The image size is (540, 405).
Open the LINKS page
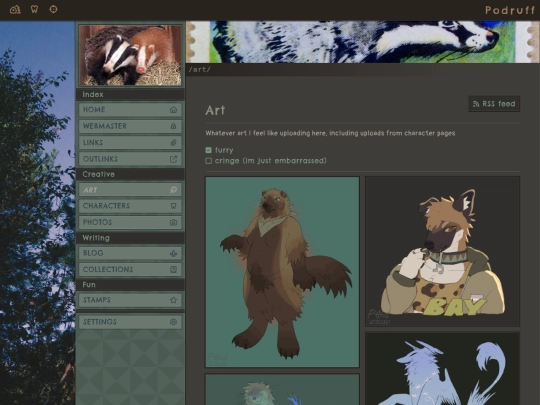point(130,143)
